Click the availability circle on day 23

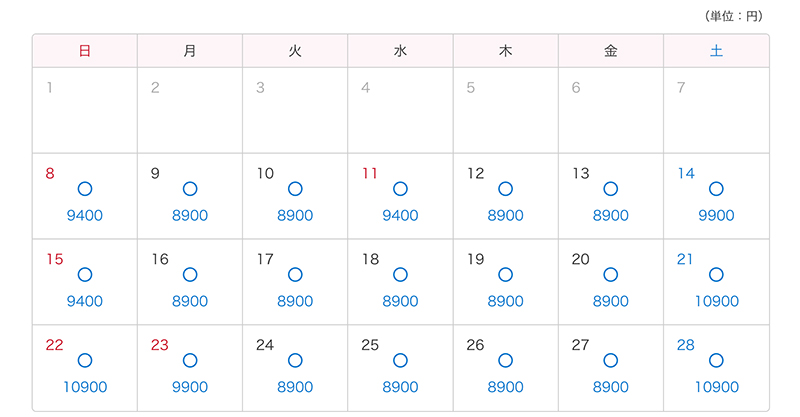coord(190,360)
